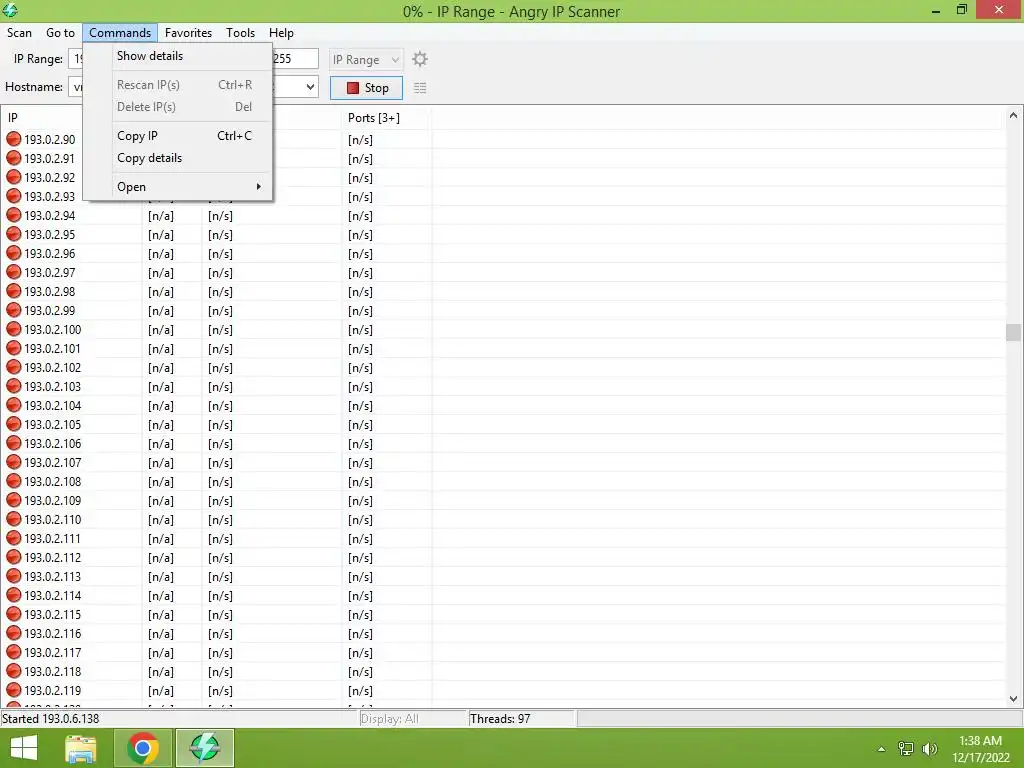Click the red status icon for 193.0.2.115

[14, 614]
